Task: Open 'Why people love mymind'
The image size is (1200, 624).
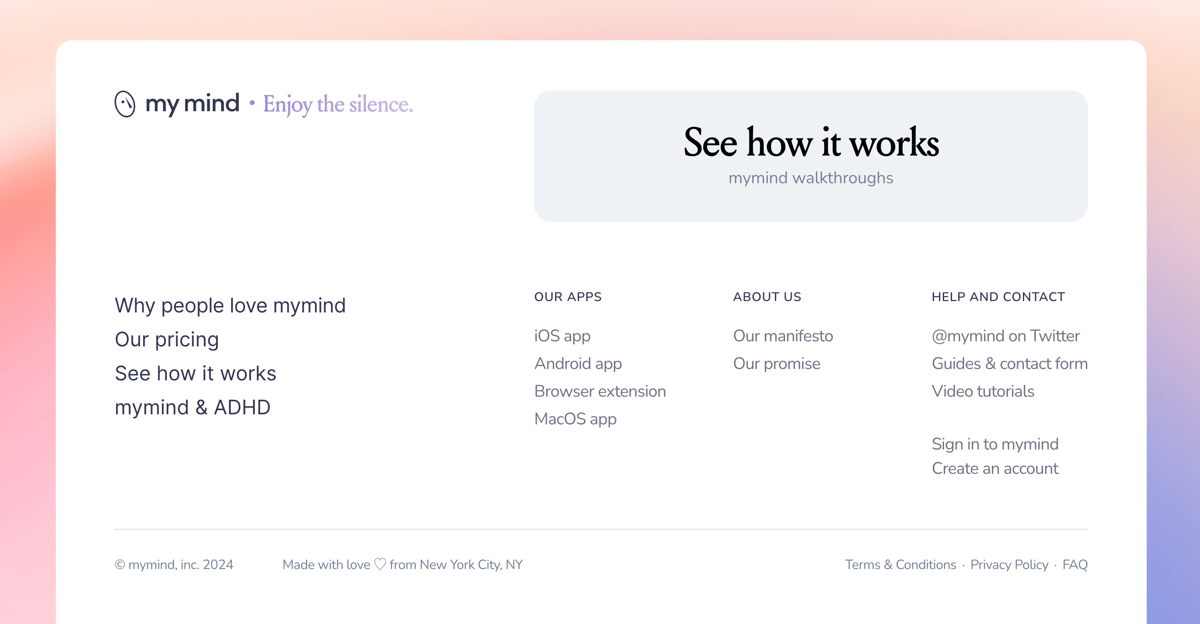Action: (x=230, y=306)
